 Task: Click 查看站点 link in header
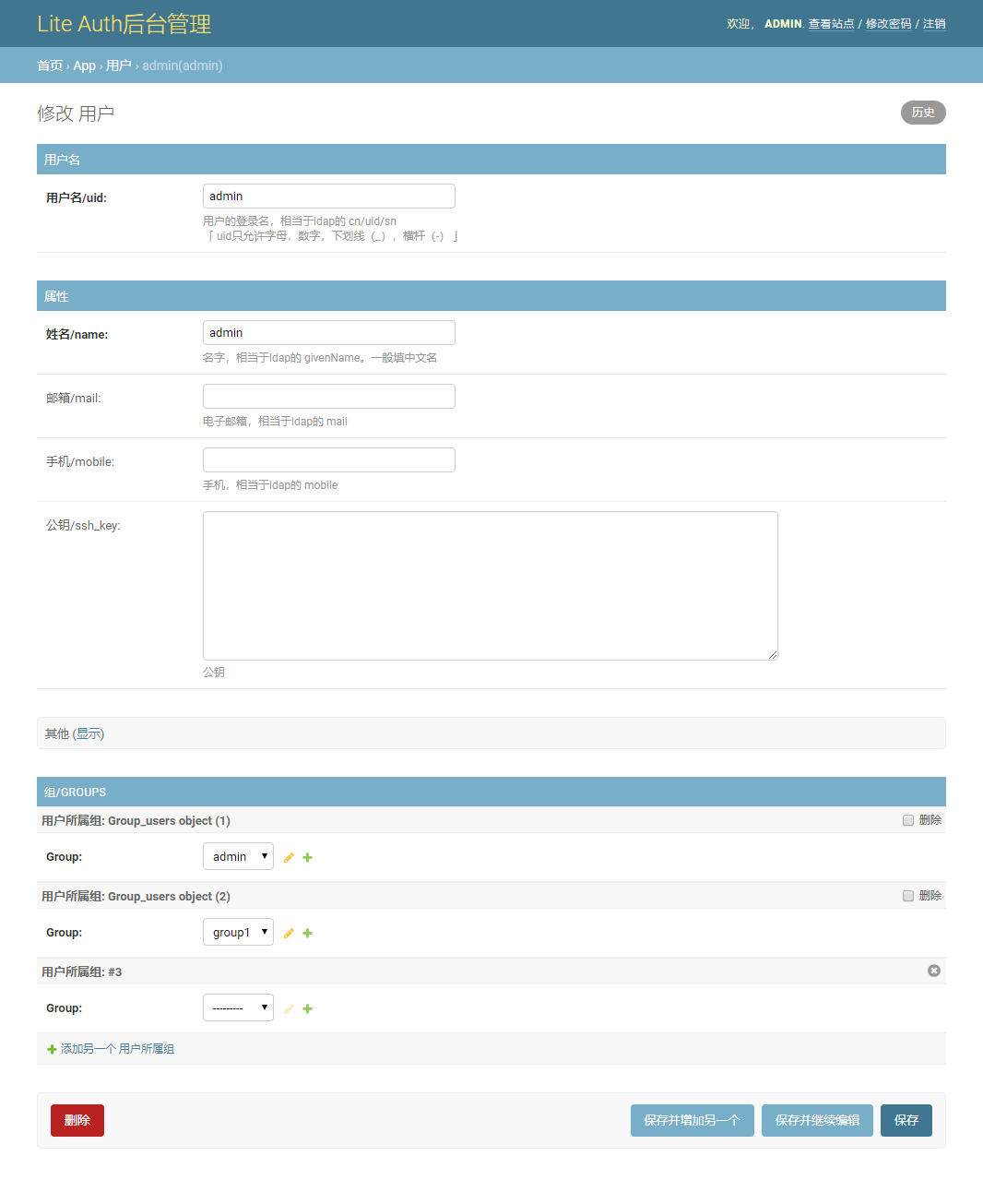[x=832, y=24]
